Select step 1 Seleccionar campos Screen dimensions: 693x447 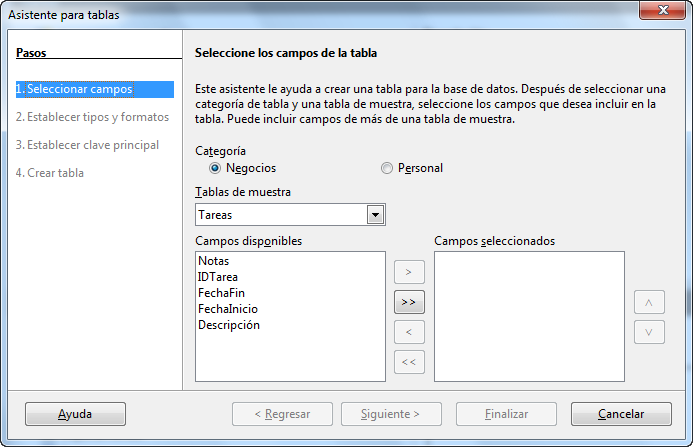pos(95,89)
